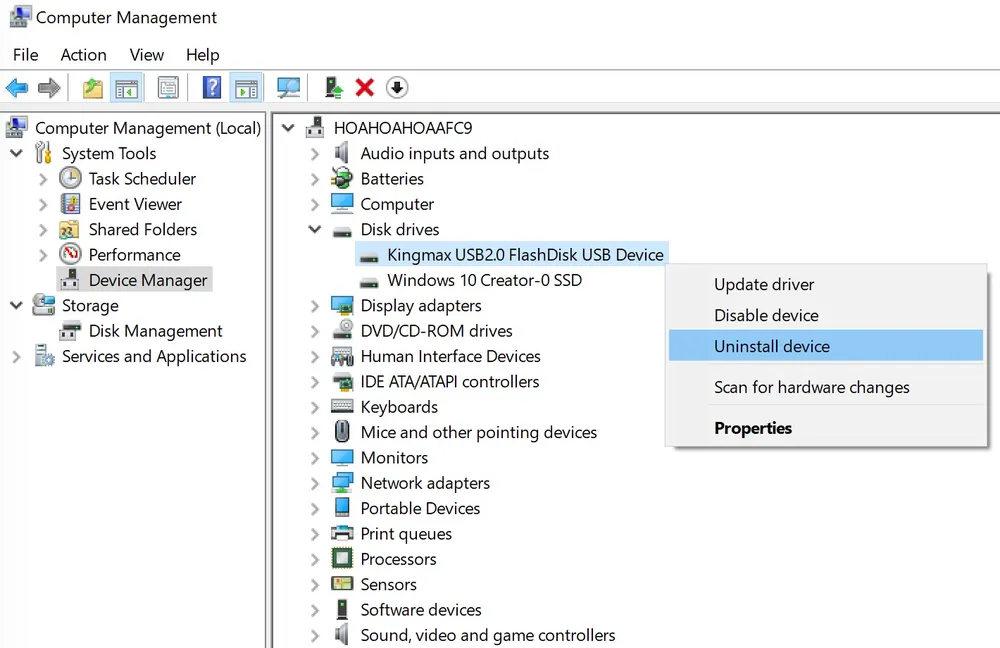Expand the Task Scheduler node
This screenshot has width=1000, height=648.
43,179
